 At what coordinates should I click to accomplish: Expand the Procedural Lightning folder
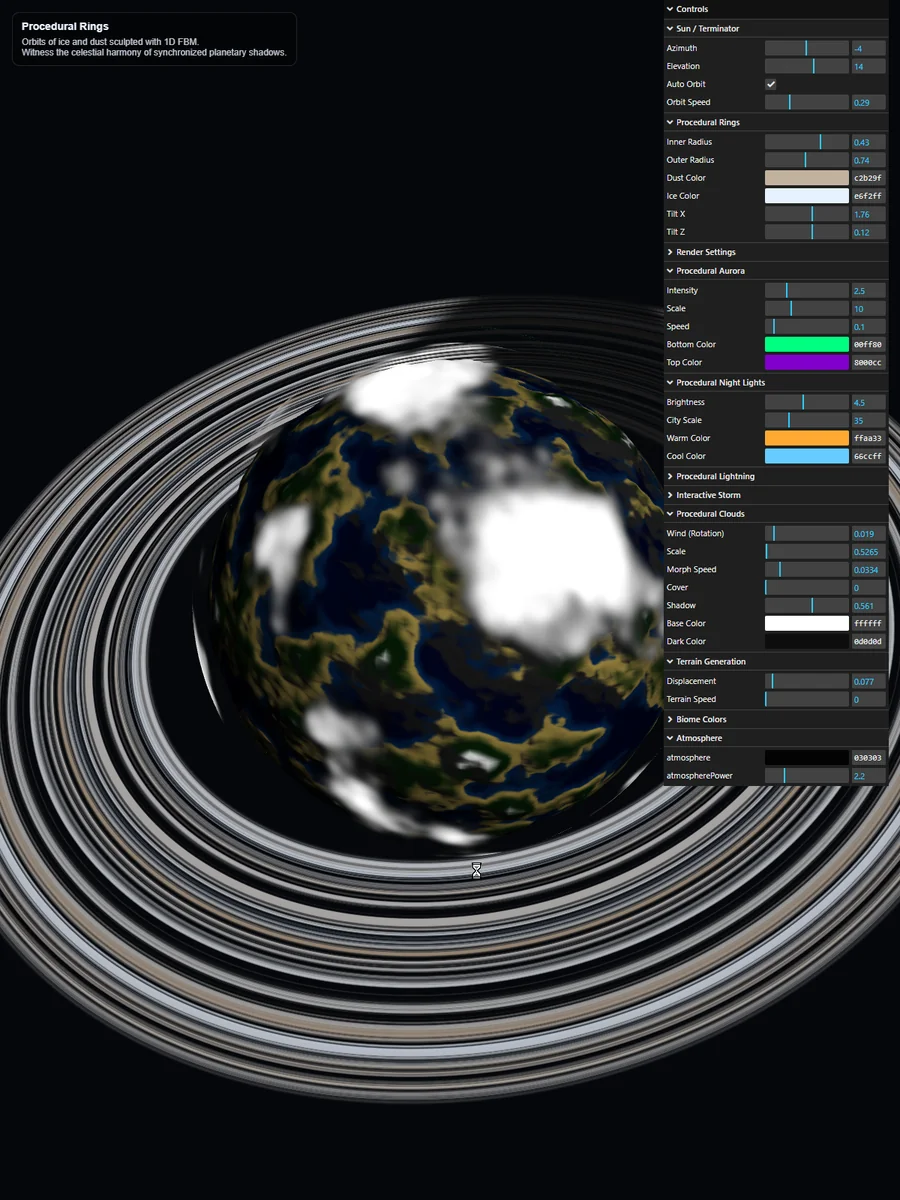click(x=715, y=476)
